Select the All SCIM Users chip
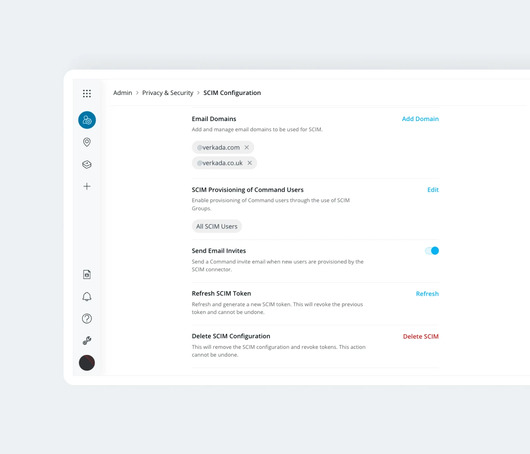The image size is (530, 454). pos(217,226)
